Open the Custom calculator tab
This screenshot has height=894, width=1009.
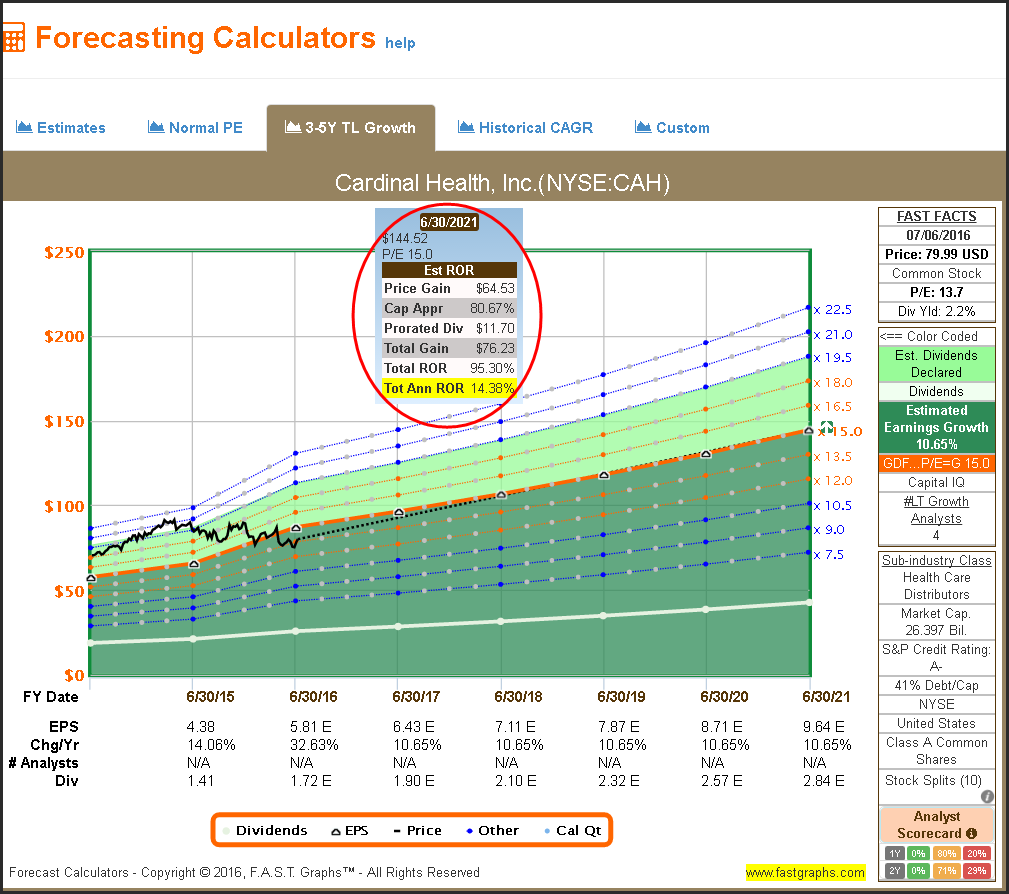(672, 128)
